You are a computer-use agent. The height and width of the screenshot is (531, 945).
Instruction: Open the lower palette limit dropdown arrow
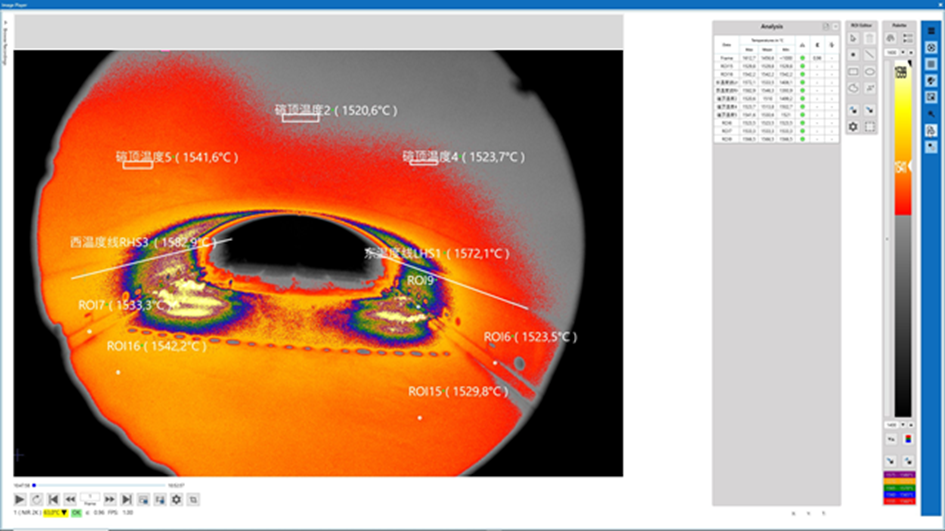903,425
